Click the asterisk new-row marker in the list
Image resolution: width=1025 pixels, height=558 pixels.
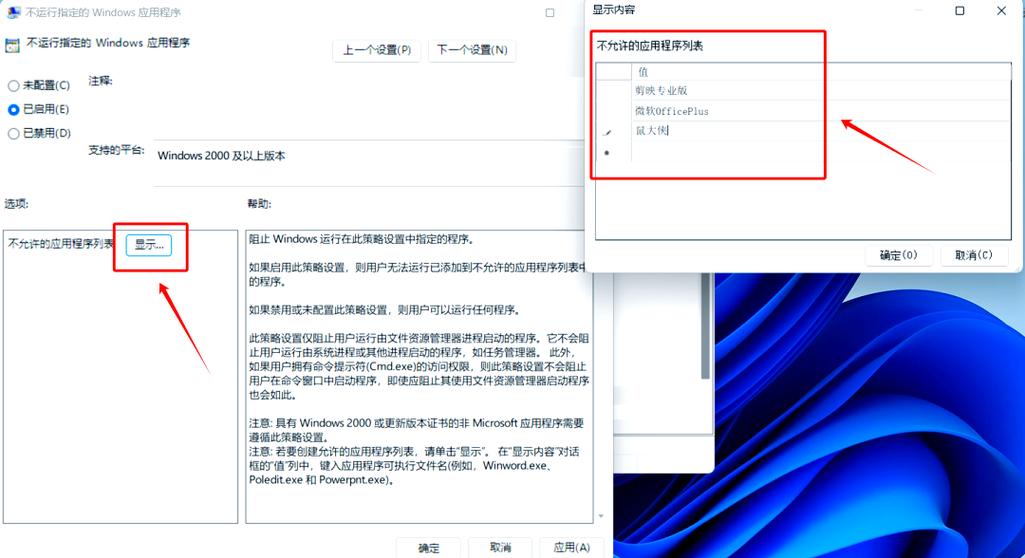click(607, 153)
